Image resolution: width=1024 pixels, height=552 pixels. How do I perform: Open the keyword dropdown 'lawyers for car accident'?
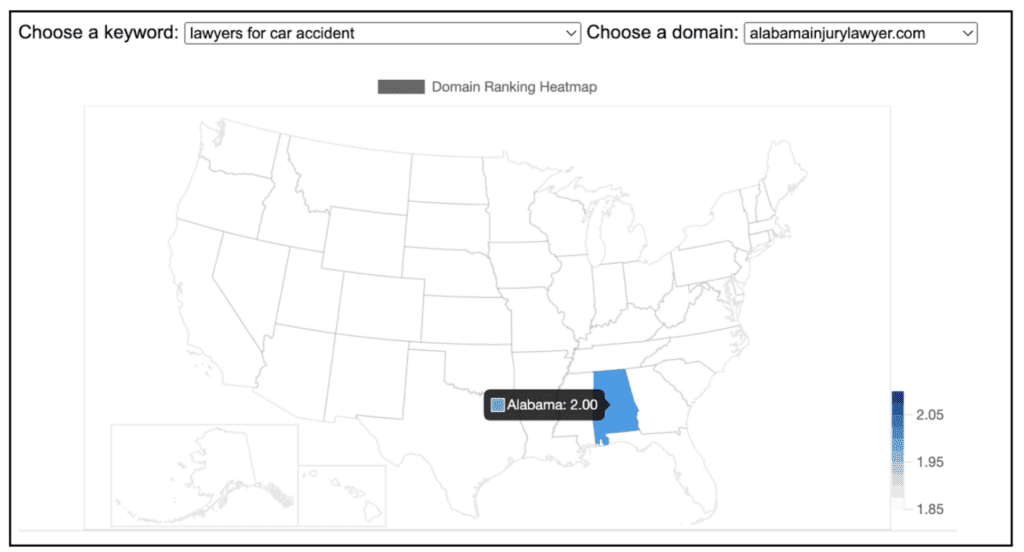point(383,33)
